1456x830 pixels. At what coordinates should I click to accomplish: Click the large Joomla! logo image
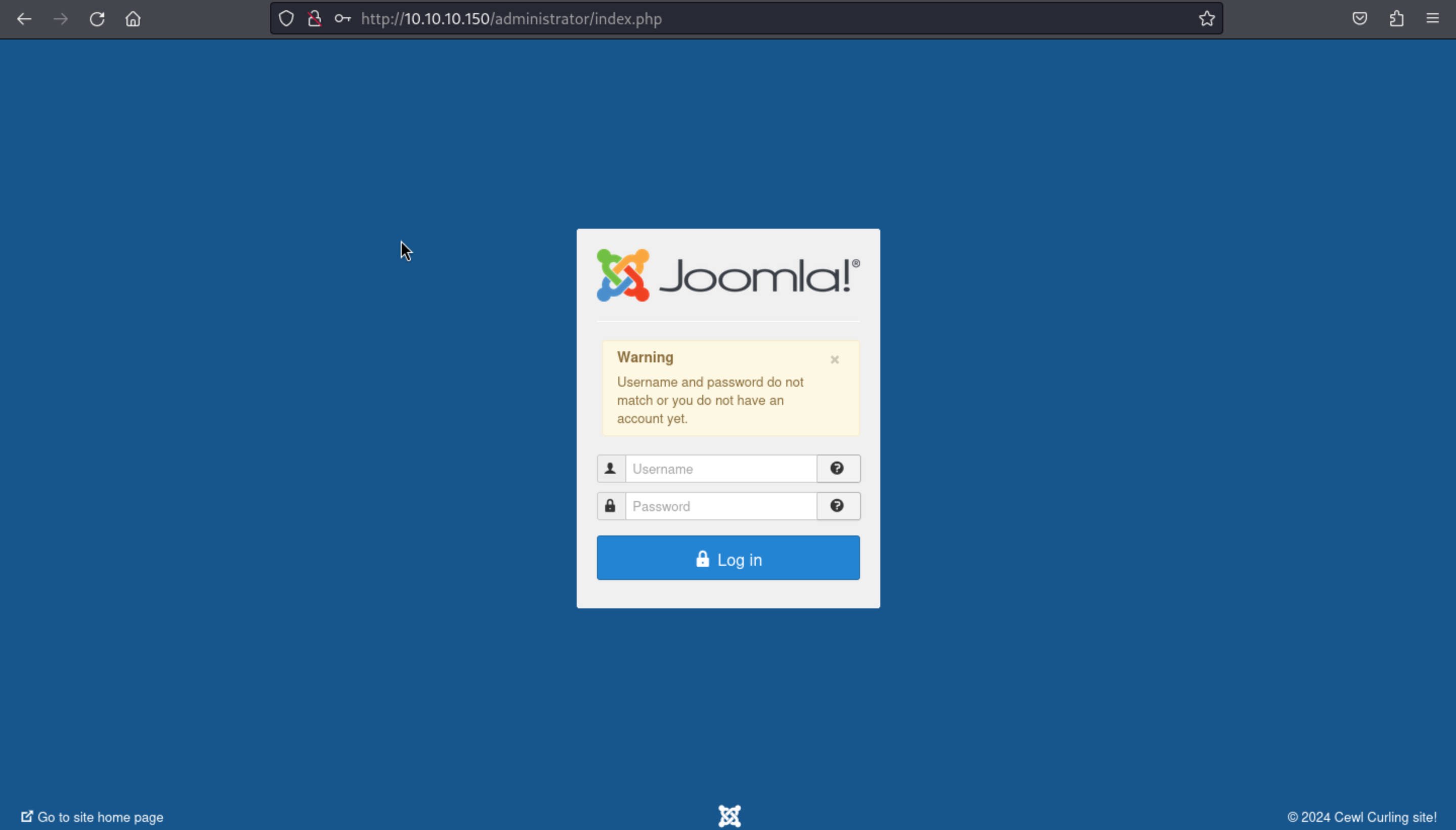(727, 275)
